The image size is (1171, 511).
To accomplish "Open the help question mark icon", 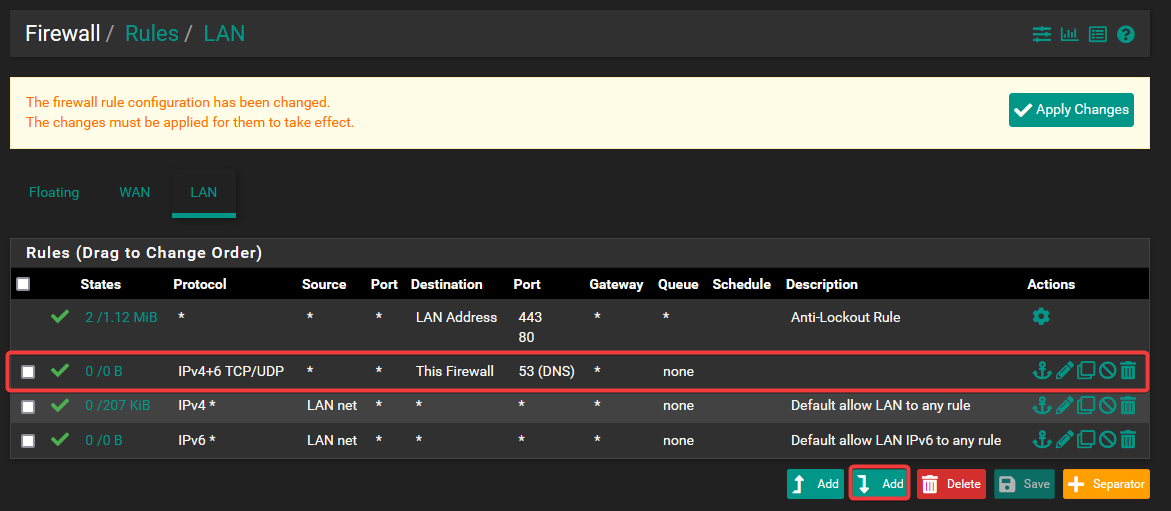I will click(1126, 34).
